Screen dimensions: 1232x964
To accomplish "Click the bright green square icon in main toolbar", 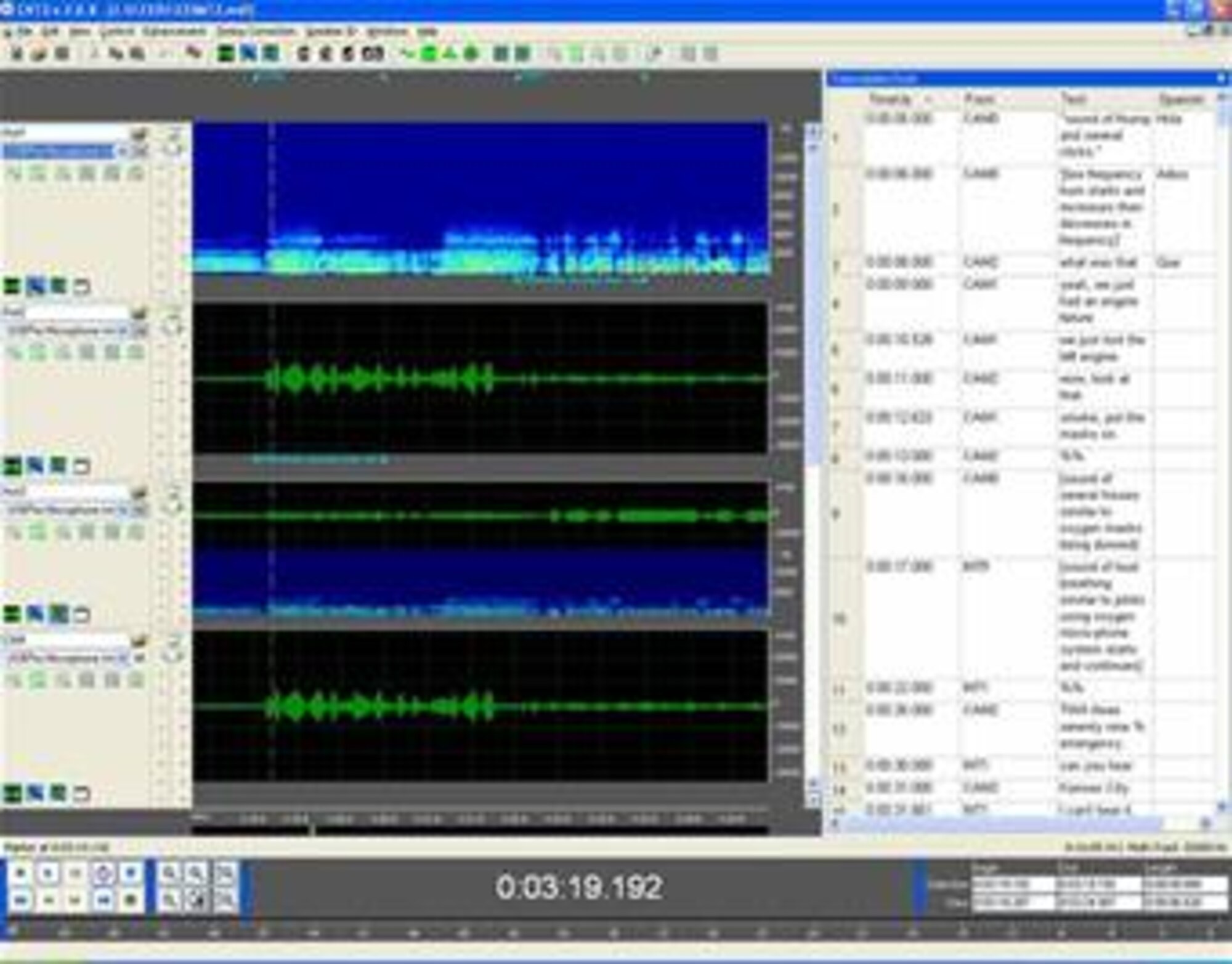I will (x=429, y=54).
